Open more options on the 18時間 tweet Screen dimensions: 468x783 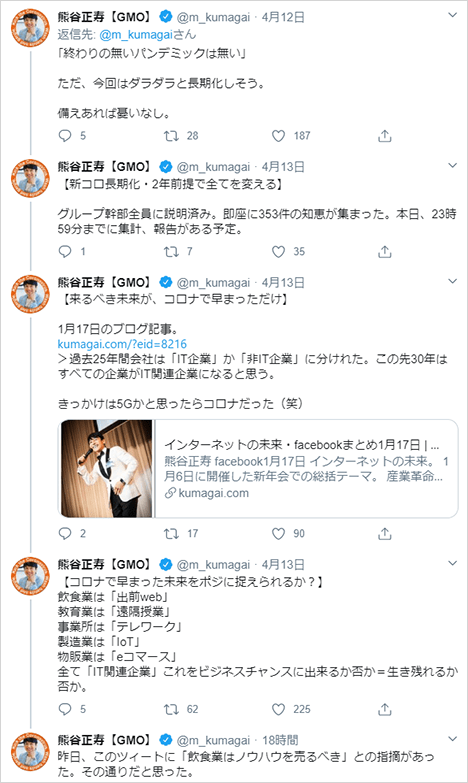click(453, 739)
